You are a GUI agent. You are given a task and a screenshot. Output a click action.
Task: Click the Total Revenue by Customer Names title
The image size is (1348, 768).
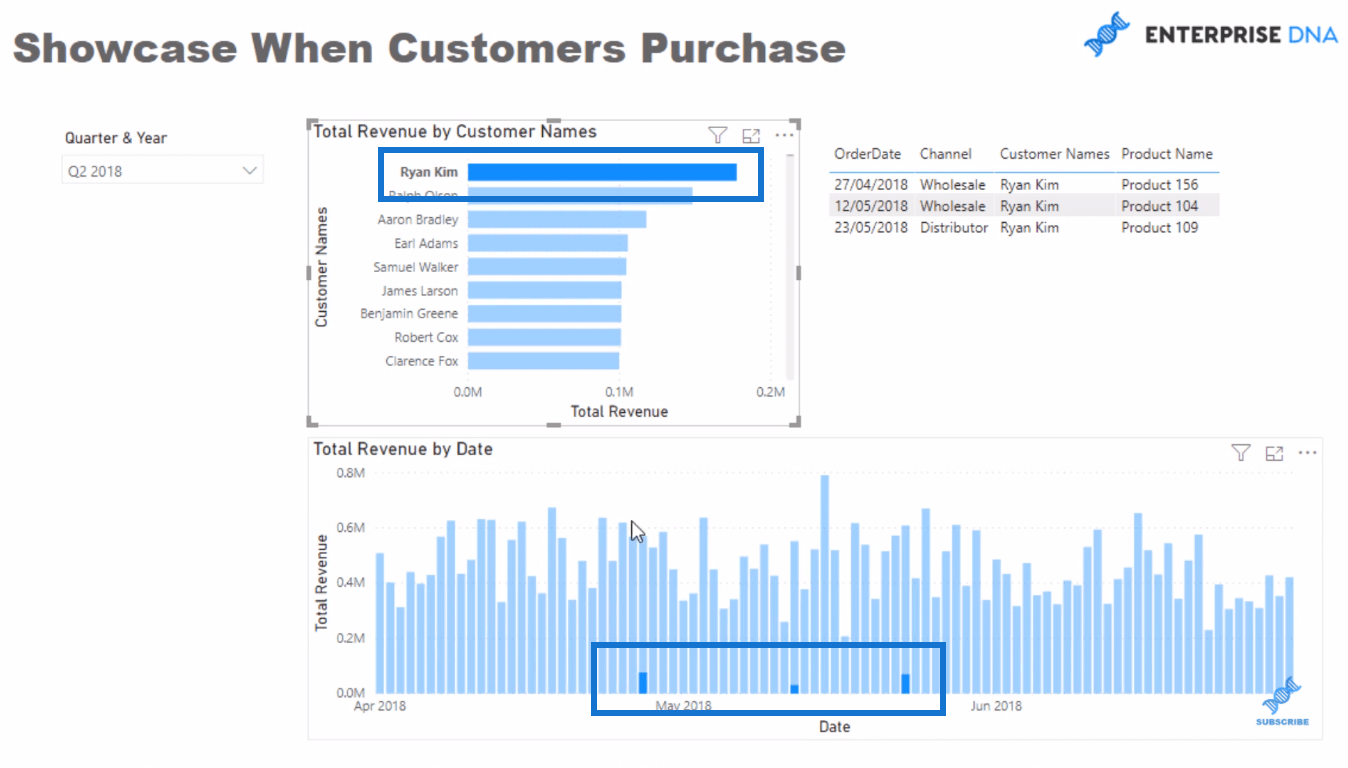click(455, 131)
